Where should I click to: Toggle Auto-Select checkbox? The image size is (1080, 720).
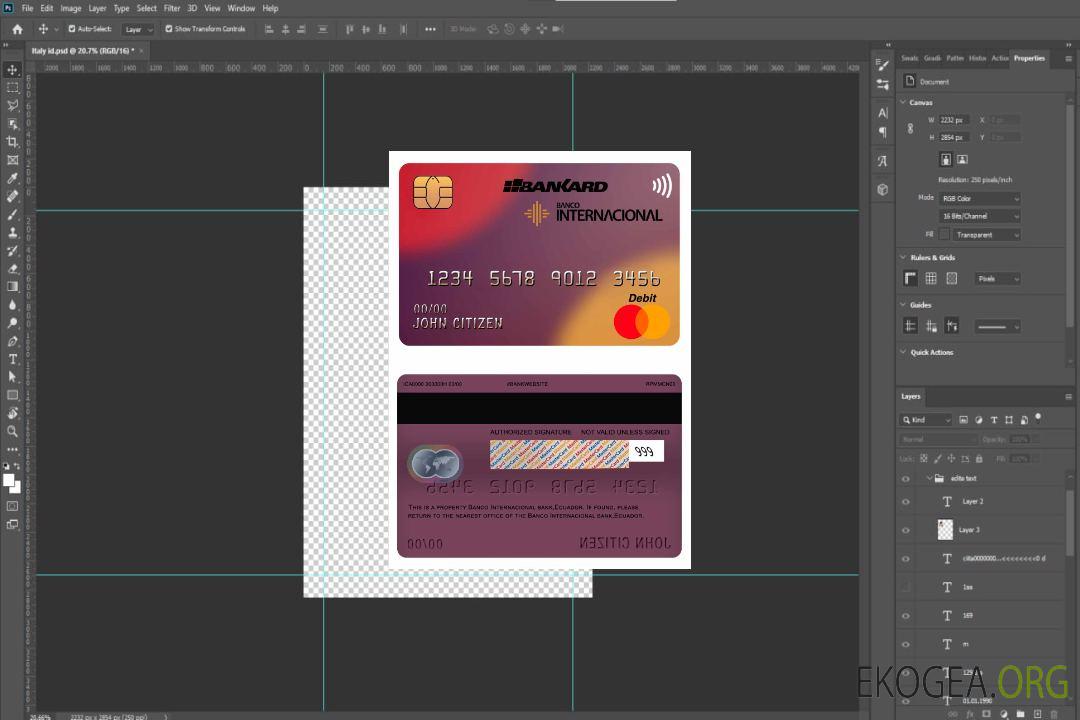[72, 29]
